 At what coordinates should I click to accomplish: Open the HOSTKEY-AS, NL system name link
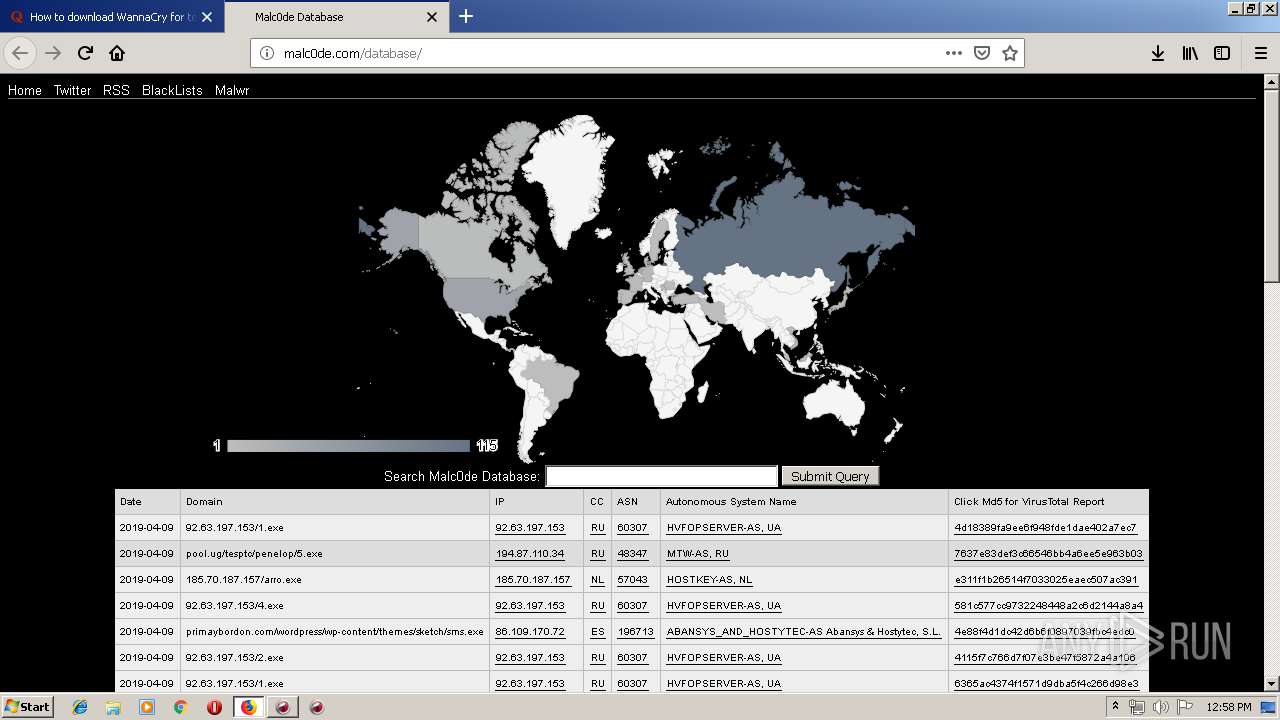click(709, 579)
